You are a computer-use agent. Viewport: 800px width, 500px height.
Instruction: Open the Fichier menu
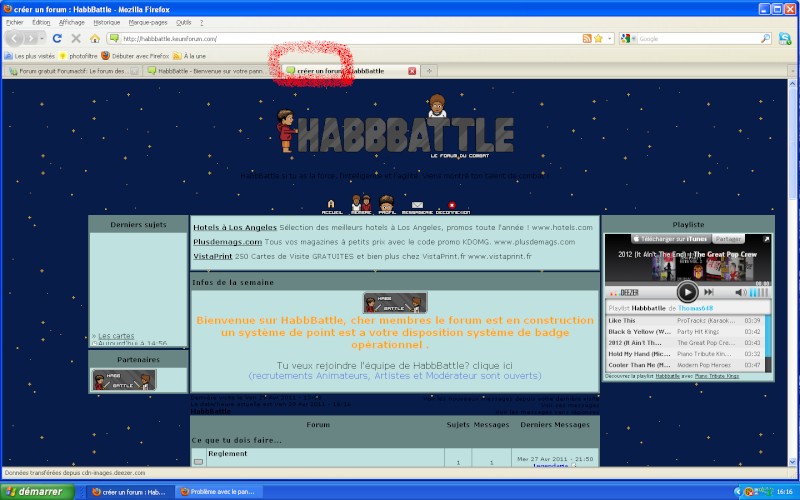14,22
